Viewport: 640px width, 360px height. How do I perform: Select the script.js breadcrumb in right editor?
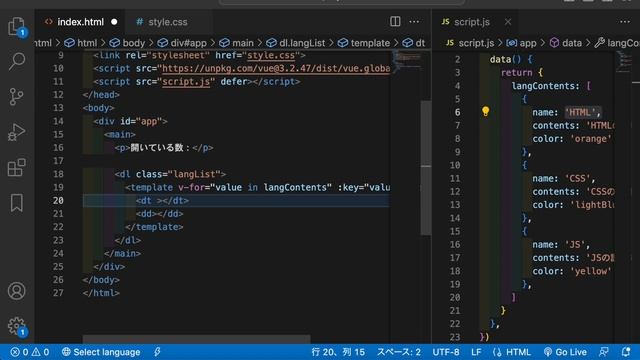coord(470,43)
